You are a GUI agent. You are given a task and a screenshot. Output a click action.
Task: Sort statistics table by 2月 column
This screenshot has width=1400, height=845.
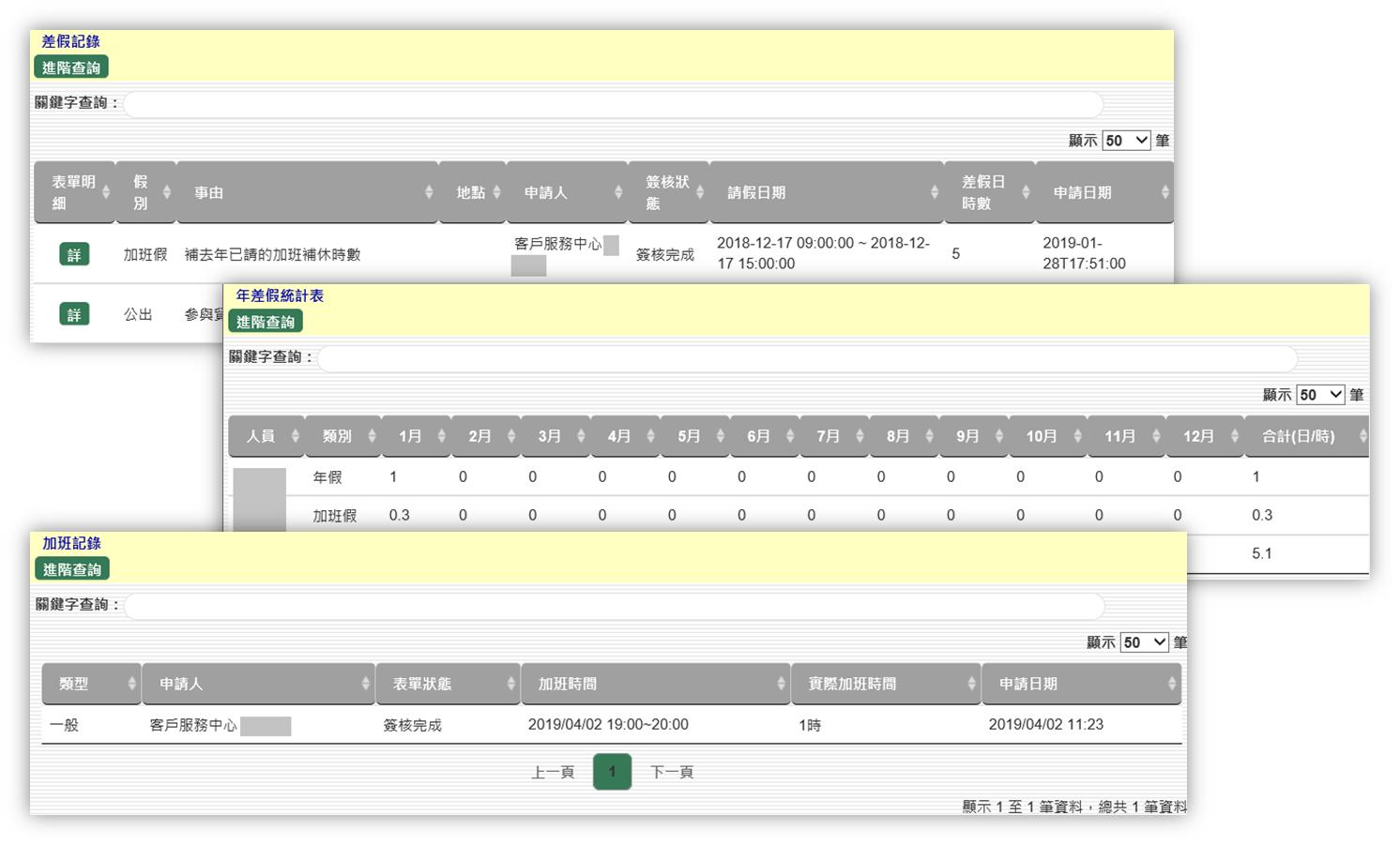(x=485, y=436)
